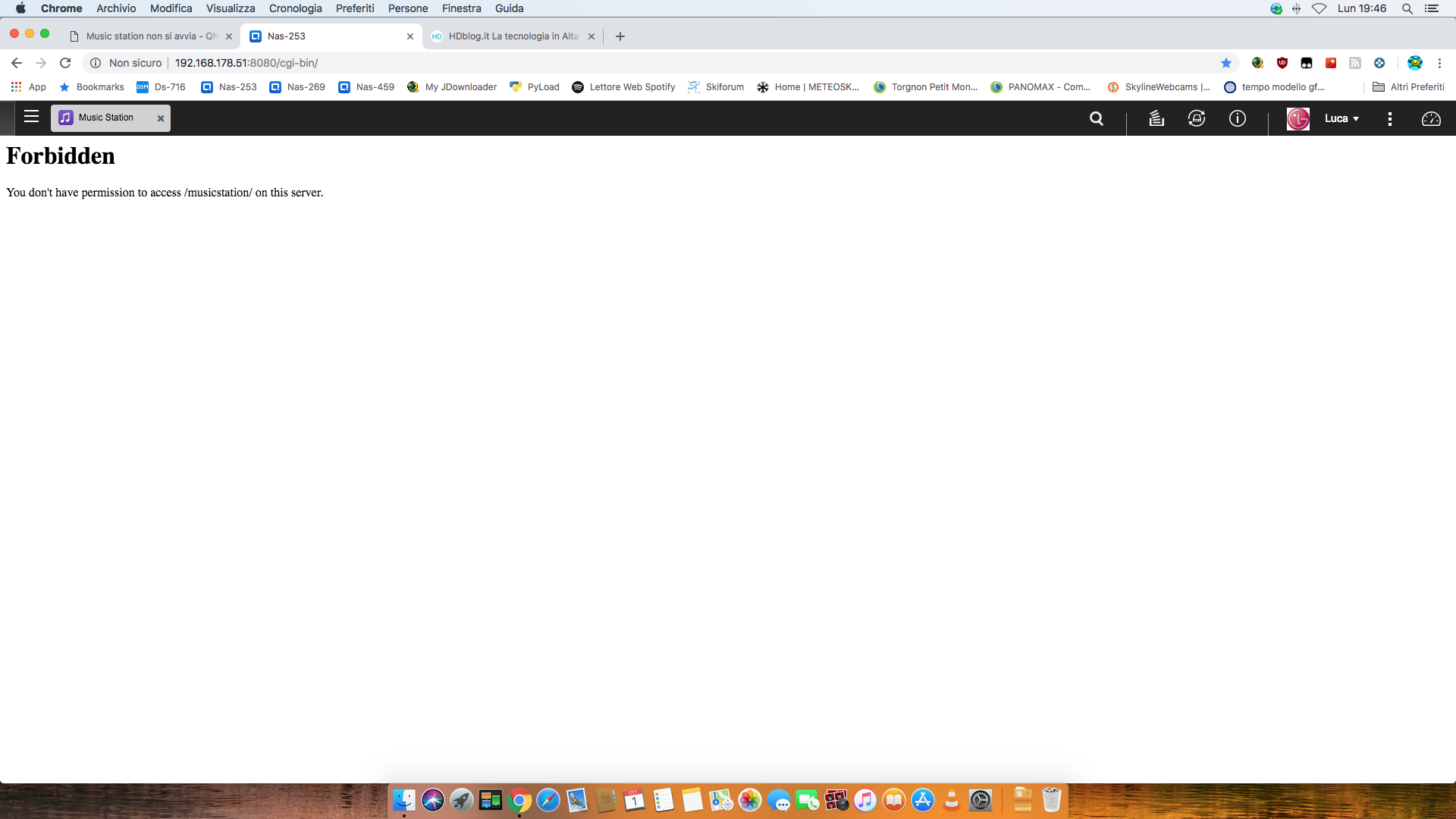Image resolution: width=1456 pixels, height=819 pixels.
Task: Reload the current page
Action: pos(65,63)
